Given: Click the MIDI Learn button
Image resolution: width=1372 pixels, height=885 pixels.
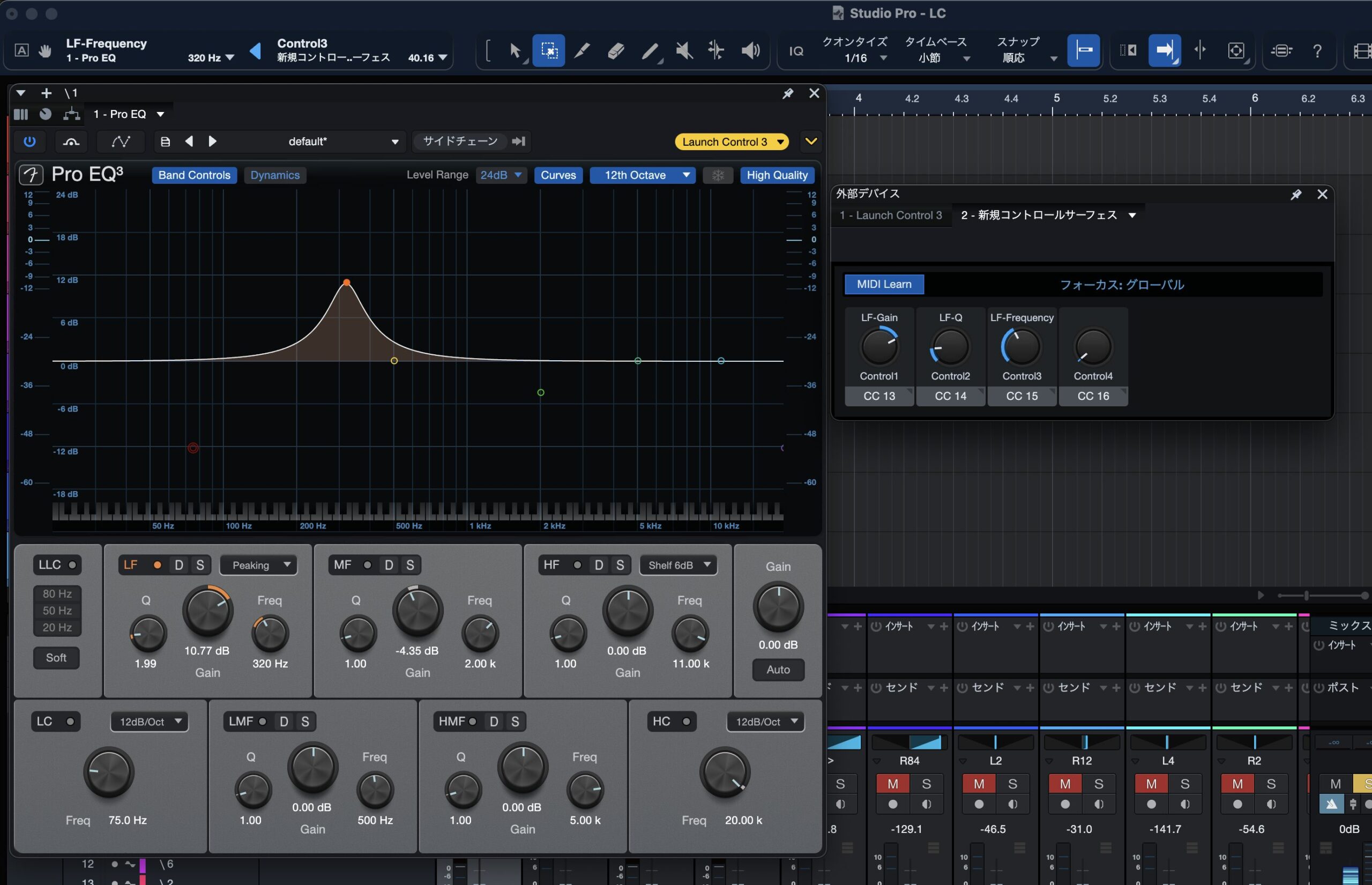Looking at the screenshot, I should 884,285.
